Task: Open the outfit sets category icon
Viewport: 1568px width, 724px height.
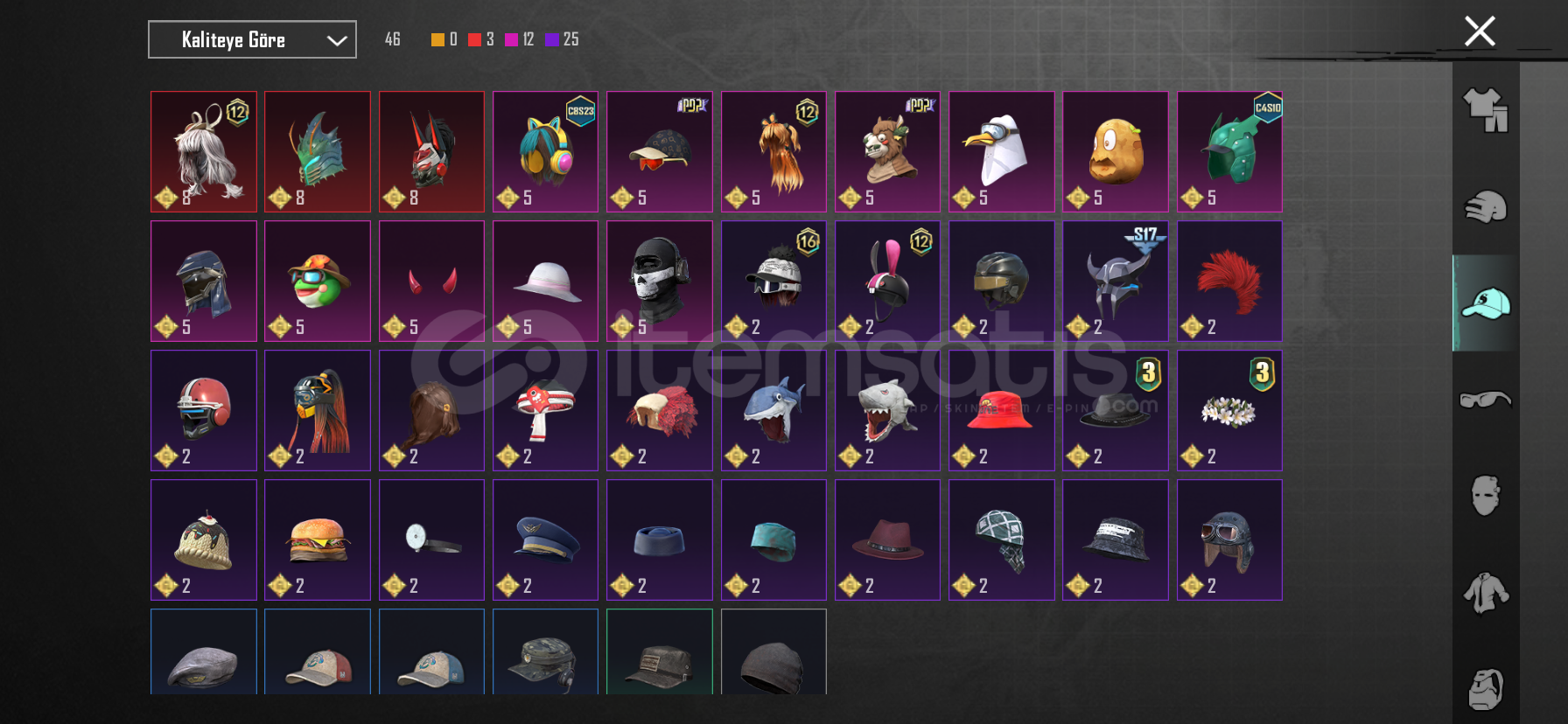Action: 1486,110
